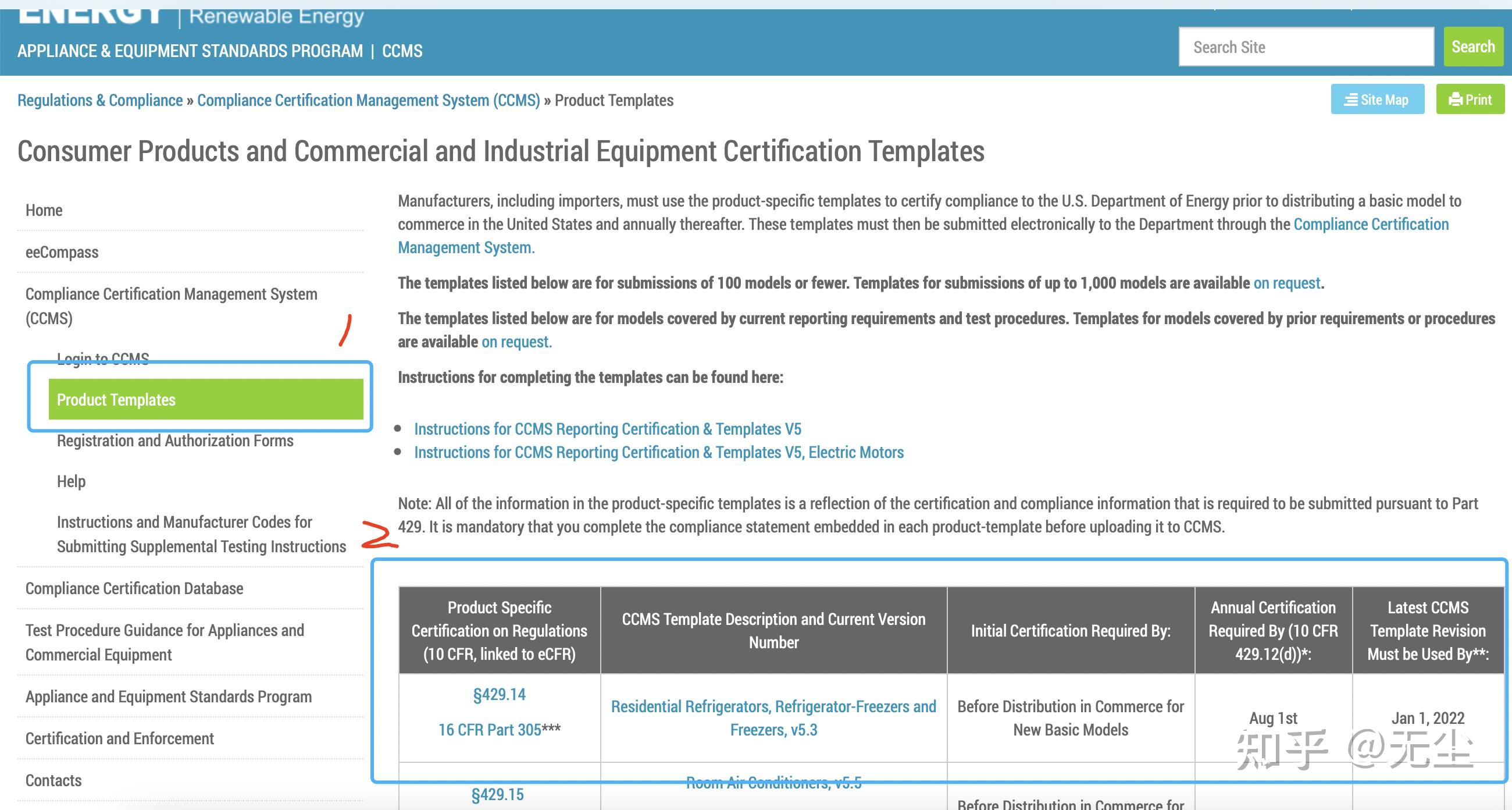This screenshot has width=1512, height=810.
Task: Open Regulations & Compliance breadcrumb link
Action: [100, 101]
